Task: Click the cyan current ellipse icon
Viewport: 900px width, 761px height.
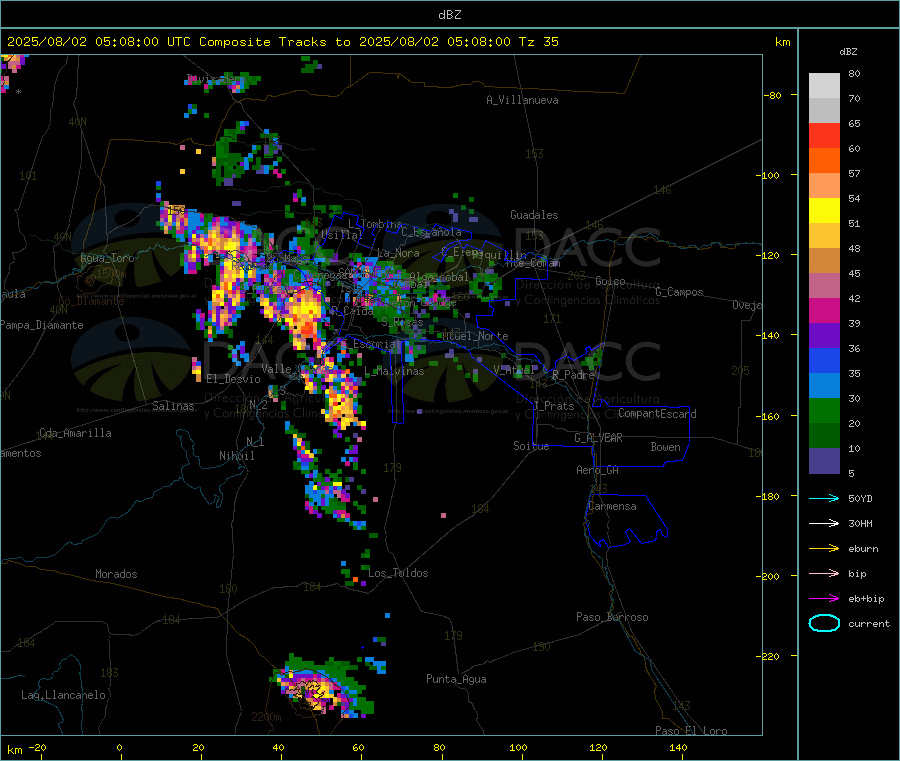Action: 824,623
